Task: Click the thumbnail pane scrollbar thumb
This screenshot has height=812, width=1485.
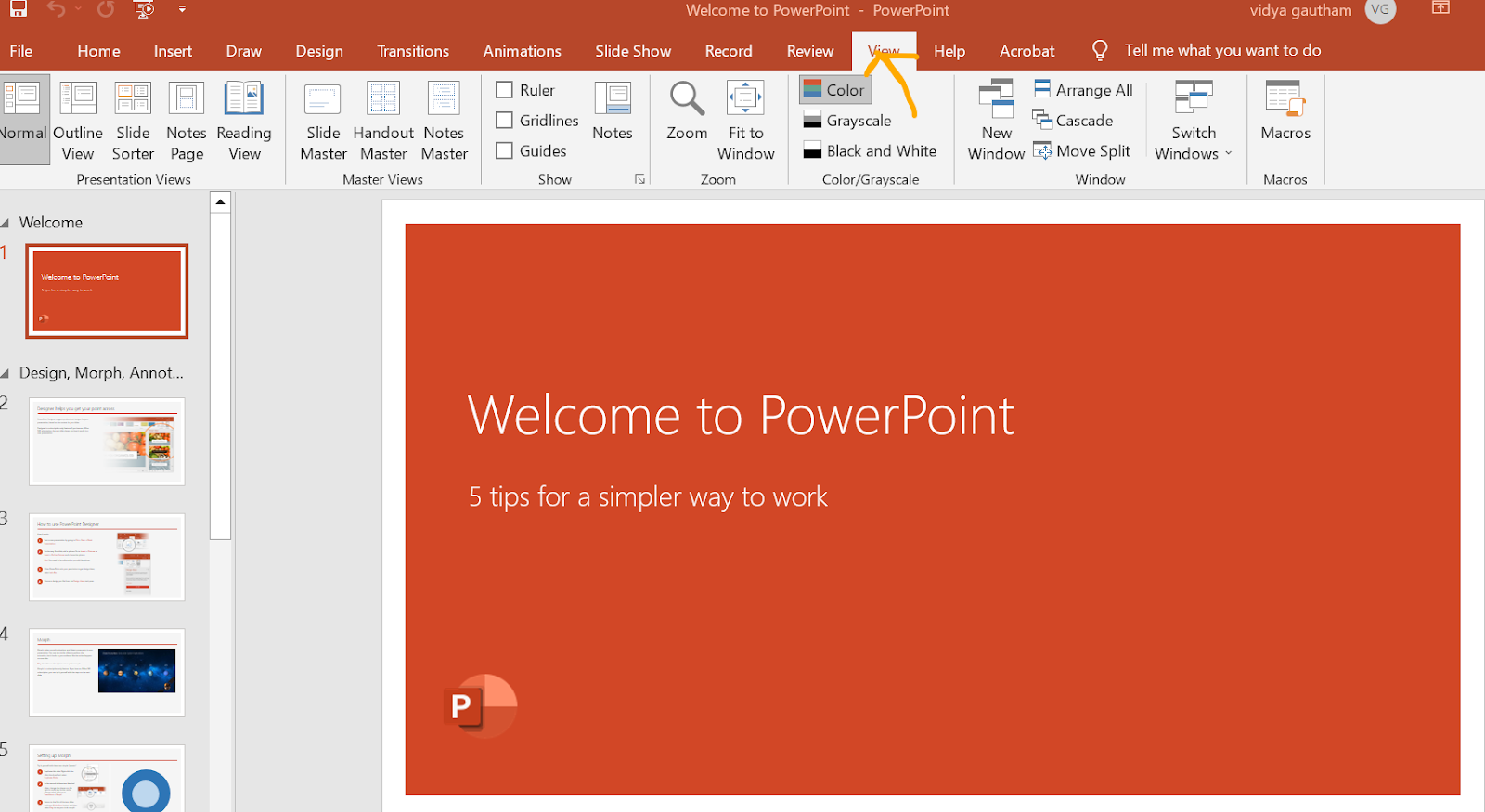Action: click(x=220, y=376)
